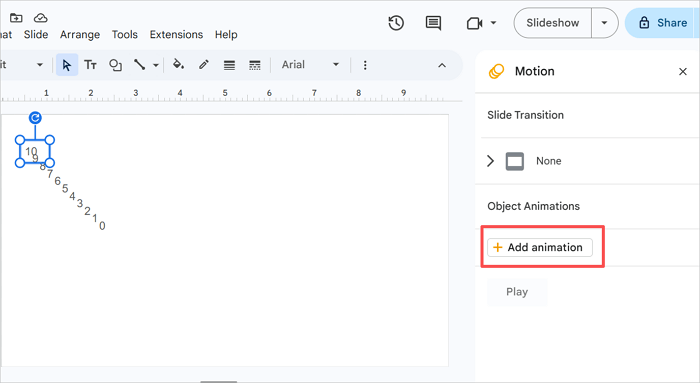700x383 pixels.
Task: Click the number 7 on the slide
Action: coord(50,174)
